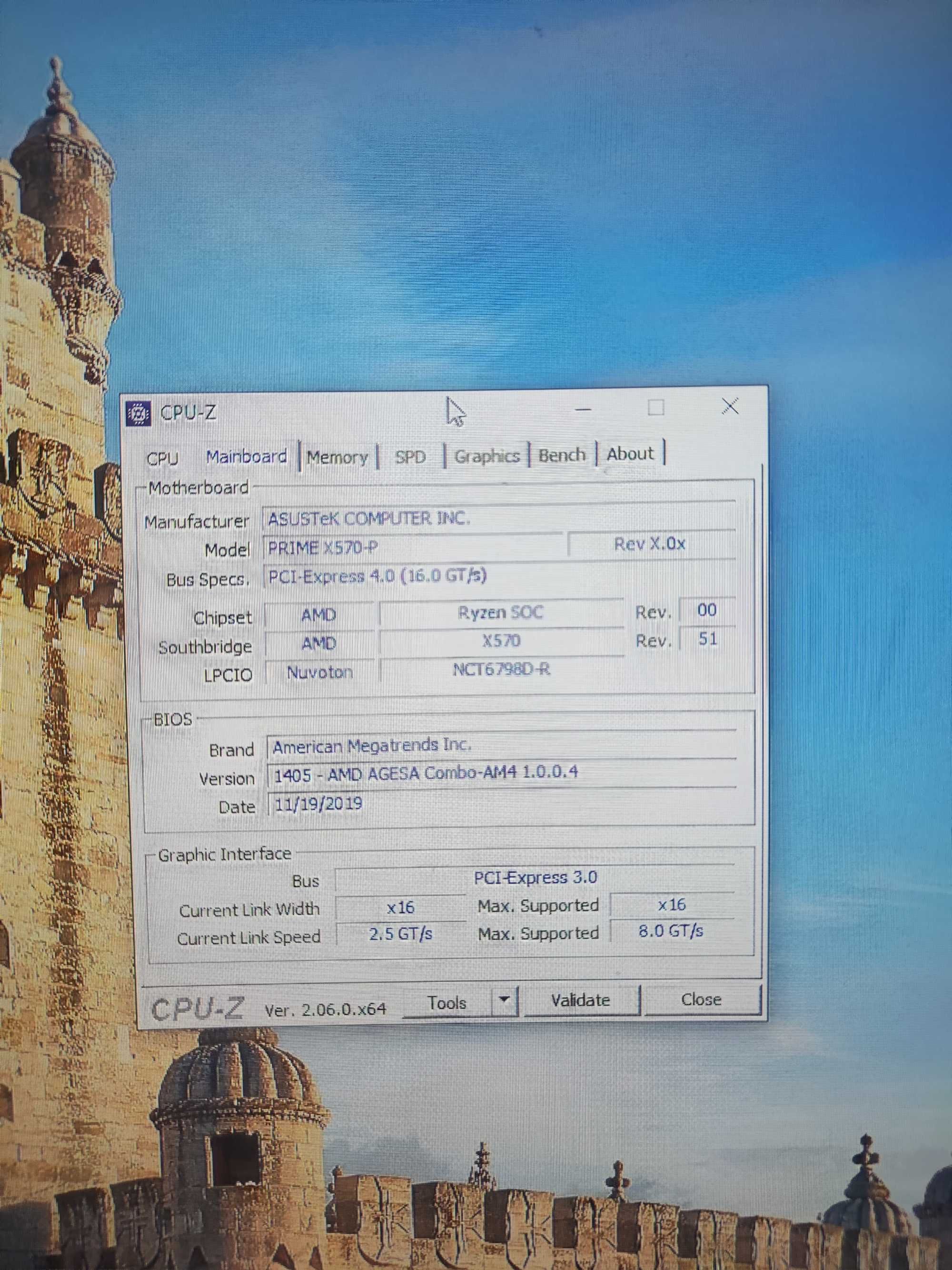This screenshot has width=952, height=1270.
Task: Click the LPCIO model NCT6798D-R
Action: pos(501,670)
